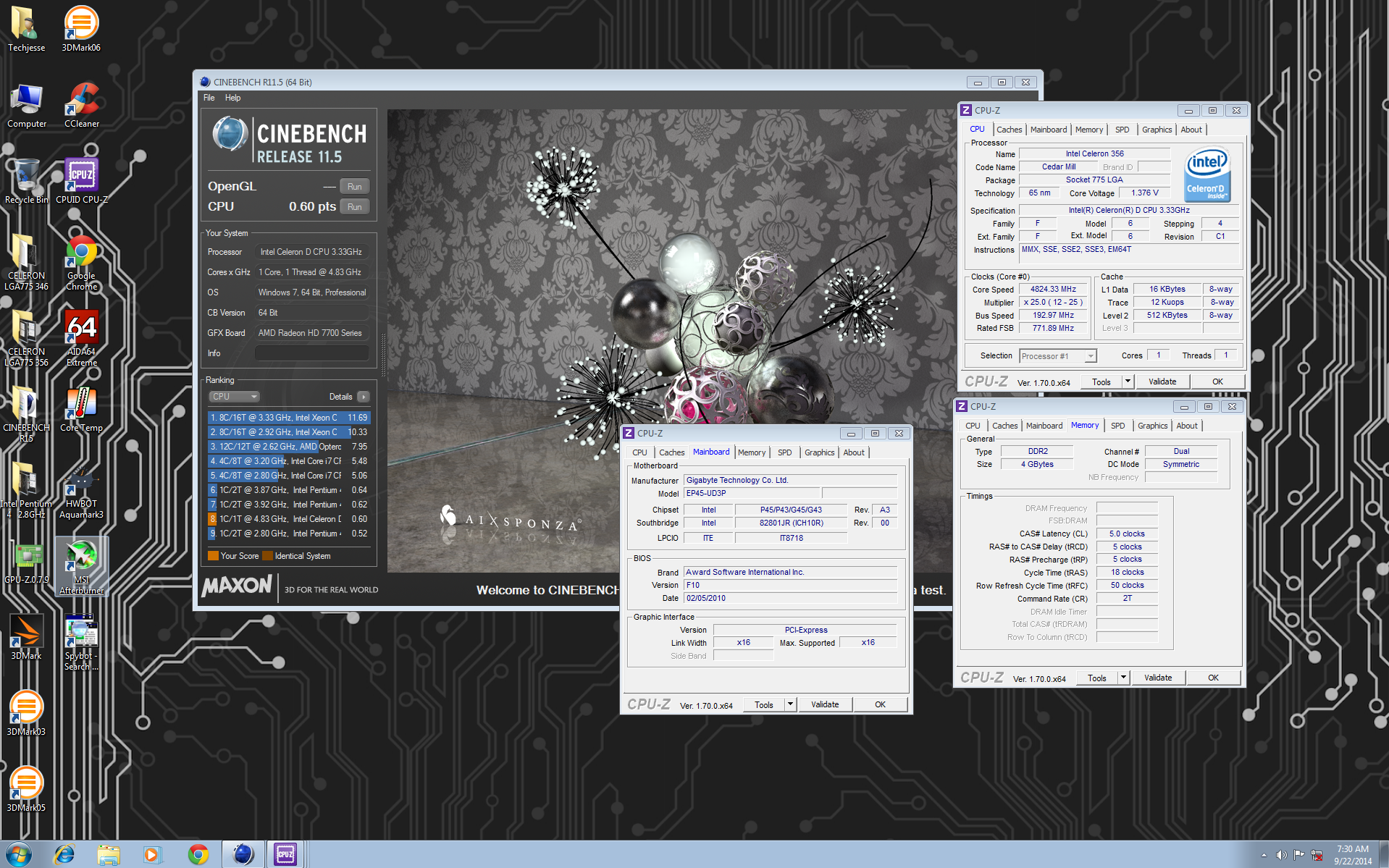1389x868 pixels.
Task: Open the Processor #1 selection dropdown
Action: [1058, 356]
